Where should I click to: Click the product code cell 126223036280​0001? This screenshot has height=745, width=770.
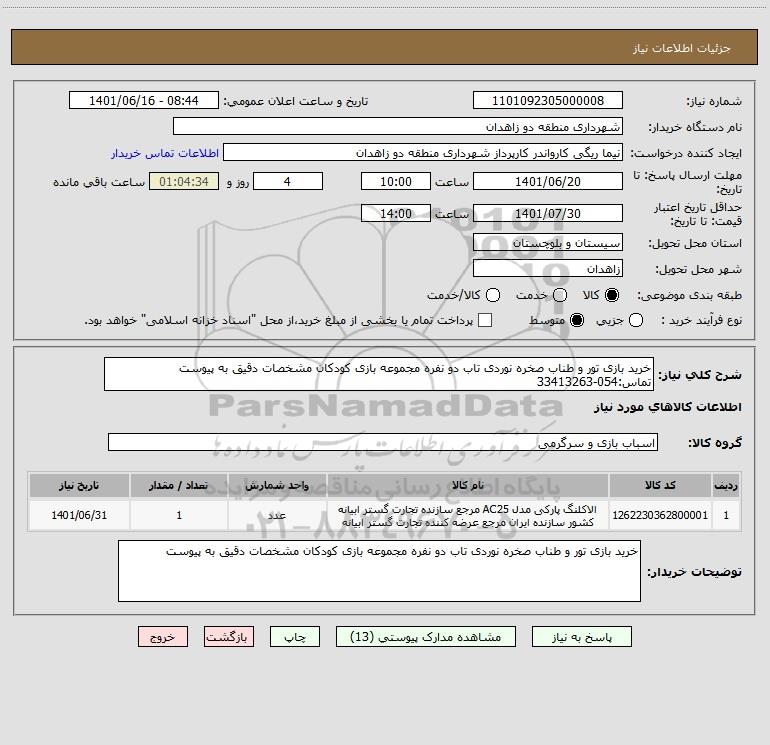tap(660, 515)
